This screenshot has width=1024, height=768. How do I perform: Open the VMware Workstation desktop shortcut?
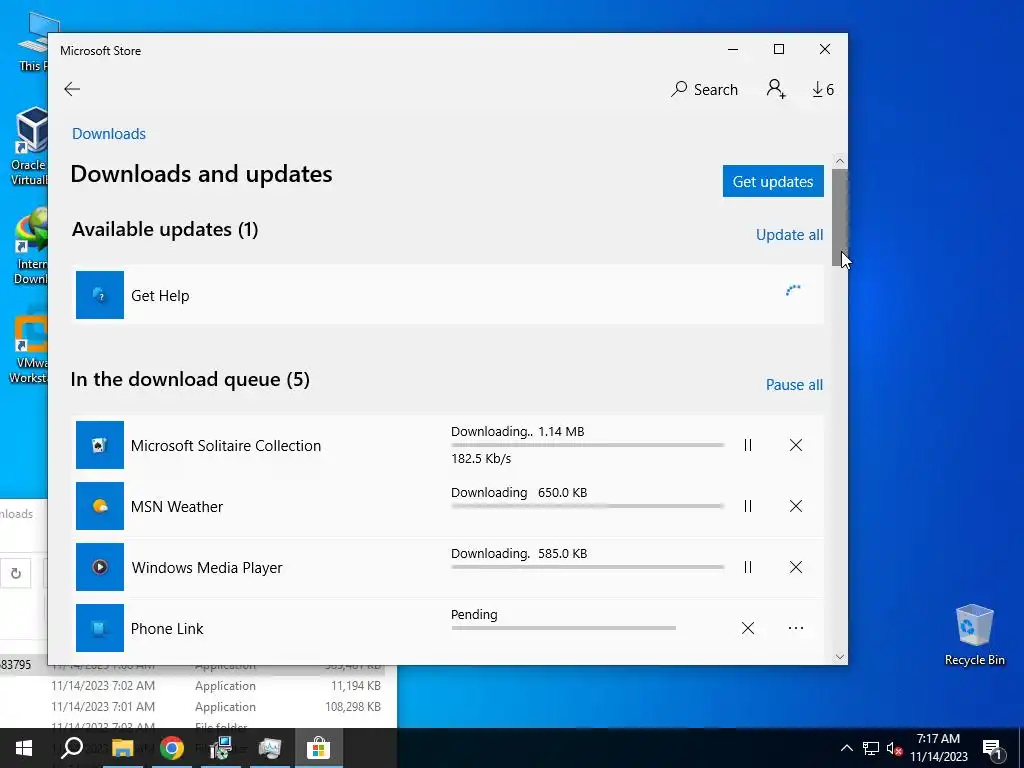click(x=29, y=347)
